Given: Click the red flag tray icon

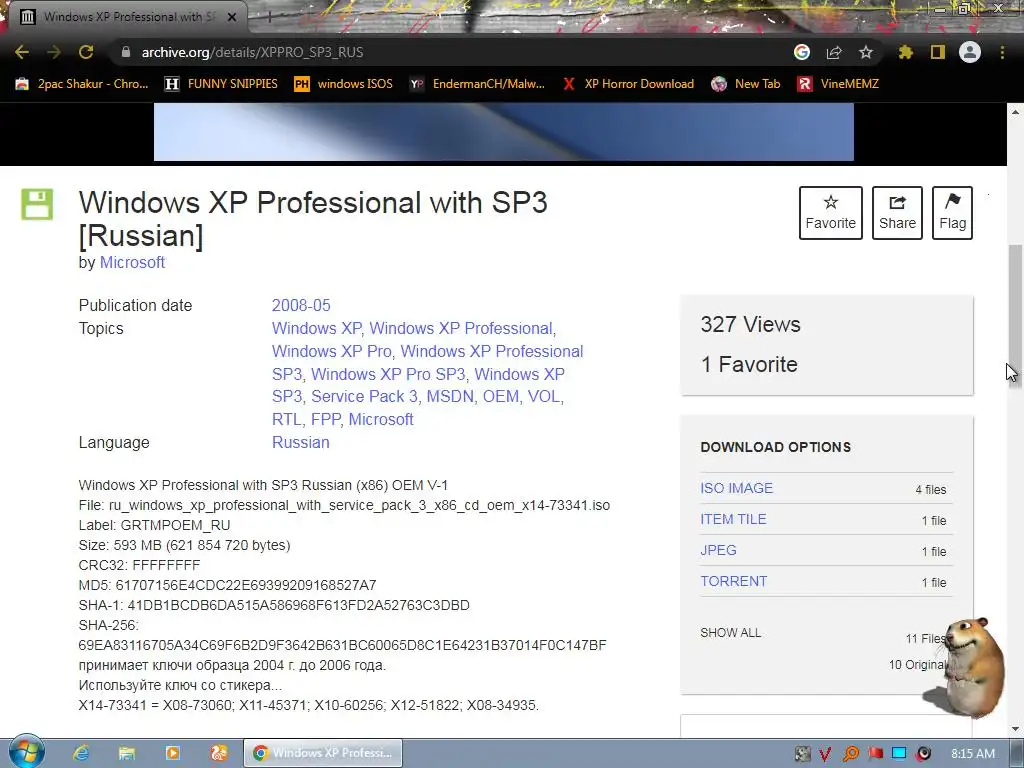Looking at the screenshot, I should click(875, 754).
